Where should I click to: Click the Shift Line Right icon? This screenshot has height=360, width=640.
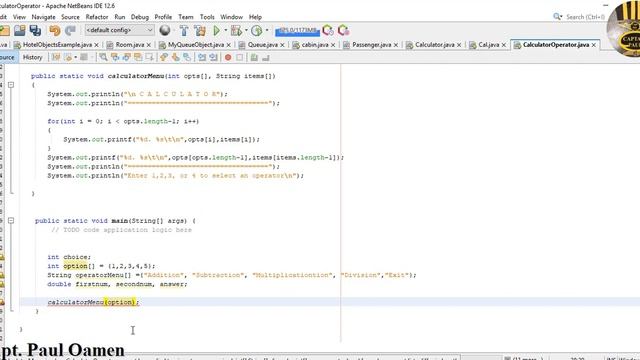pyautogui.click(x=213, y=58)
